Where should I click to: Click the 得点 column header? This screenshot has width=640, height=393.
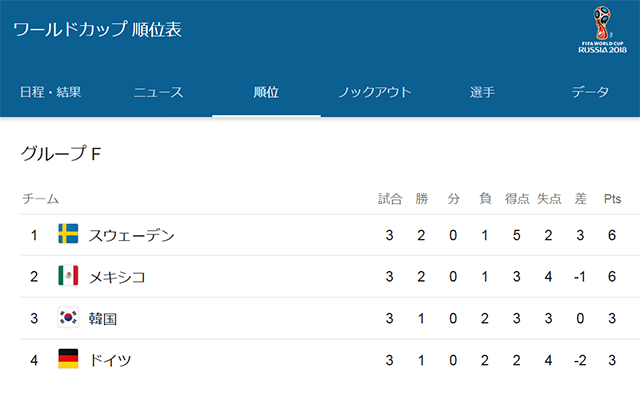point(517,199)
